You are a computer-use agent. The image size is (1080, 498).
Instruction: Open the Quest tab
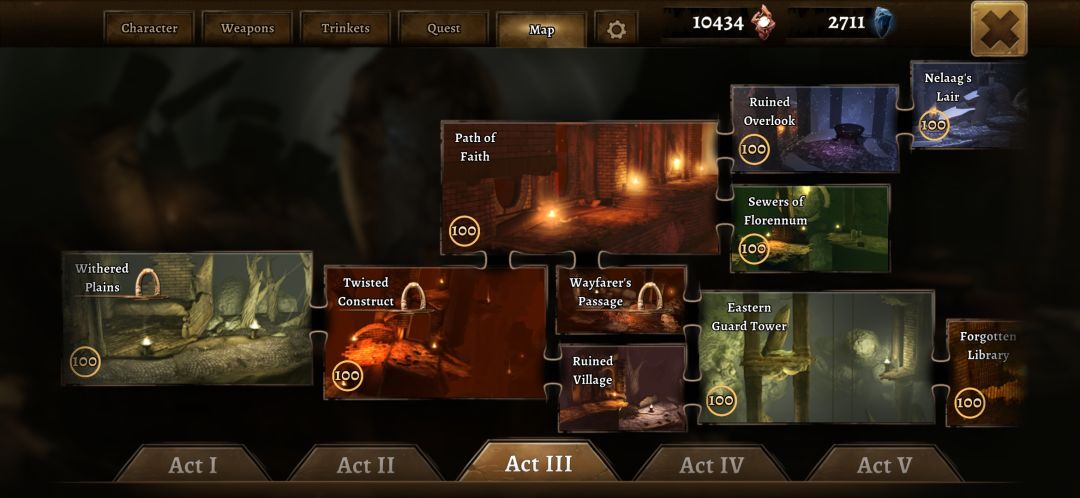[x=444, y=28]
